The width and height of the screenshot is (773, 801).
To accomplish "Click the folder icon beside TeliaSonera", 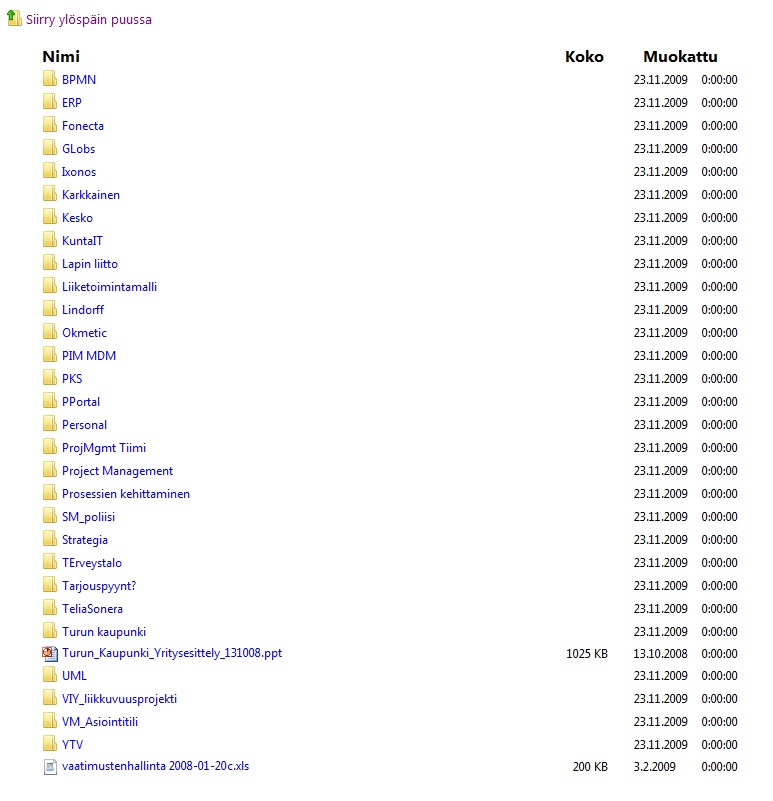I will pos(50,608).
